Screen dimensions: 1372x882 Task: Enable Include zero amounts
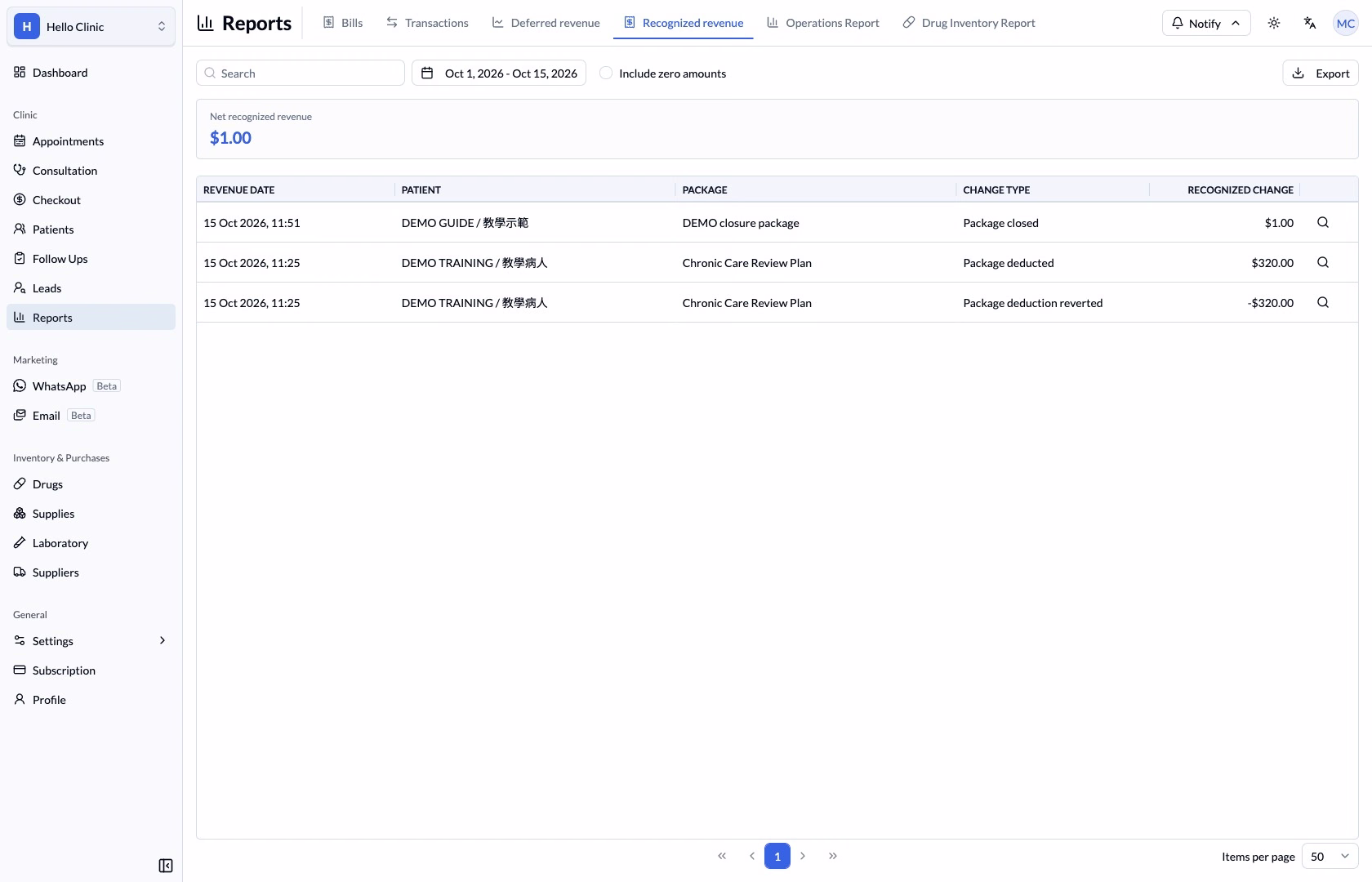pyautogui.click(x=606, y=73)
